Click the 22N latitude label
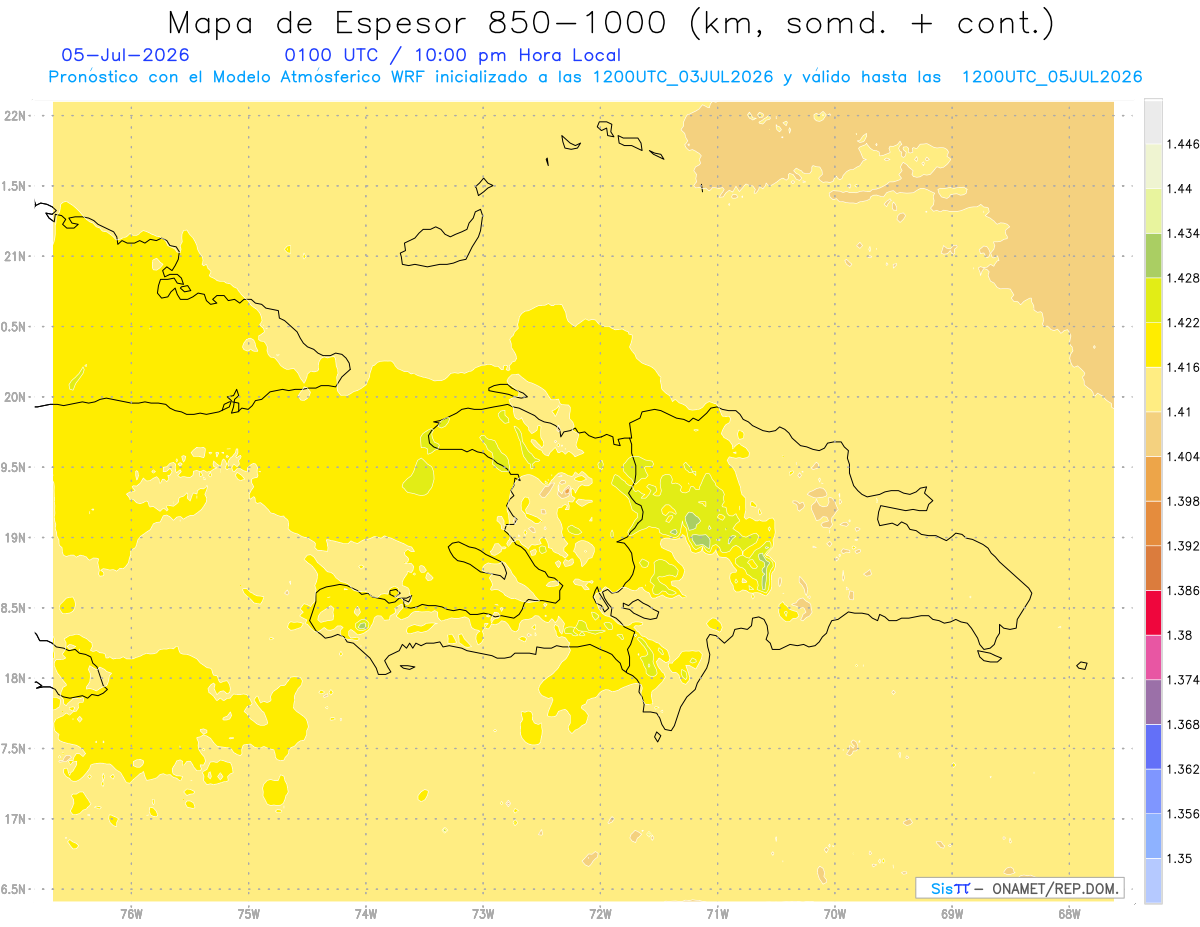Image resolution: width=1200 pixels, height=927 pixels. click(15, 116)
